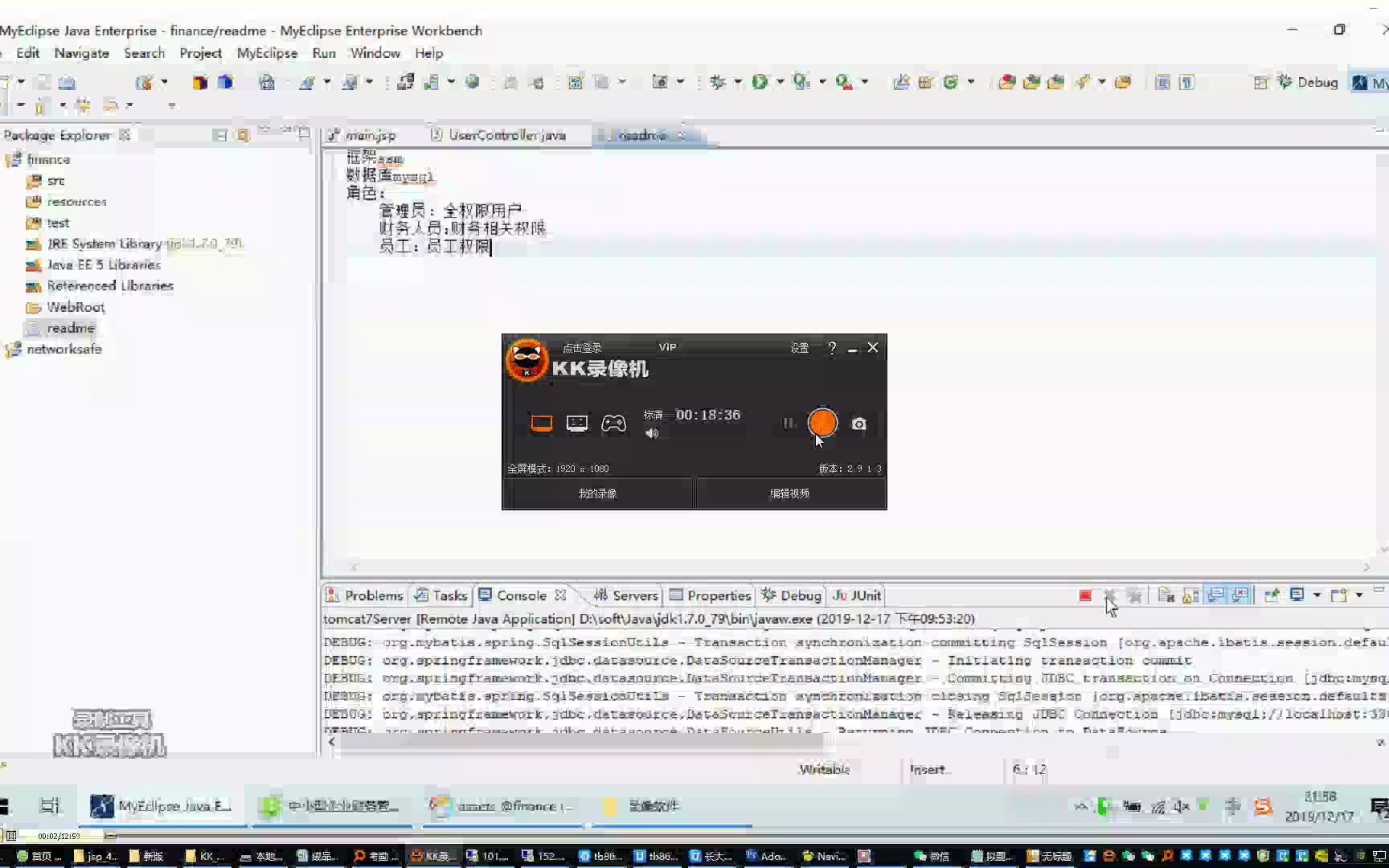This screenshot has width=1389, height=868.
Task: Click the 点击登录 login link
Action: [582, 347]
